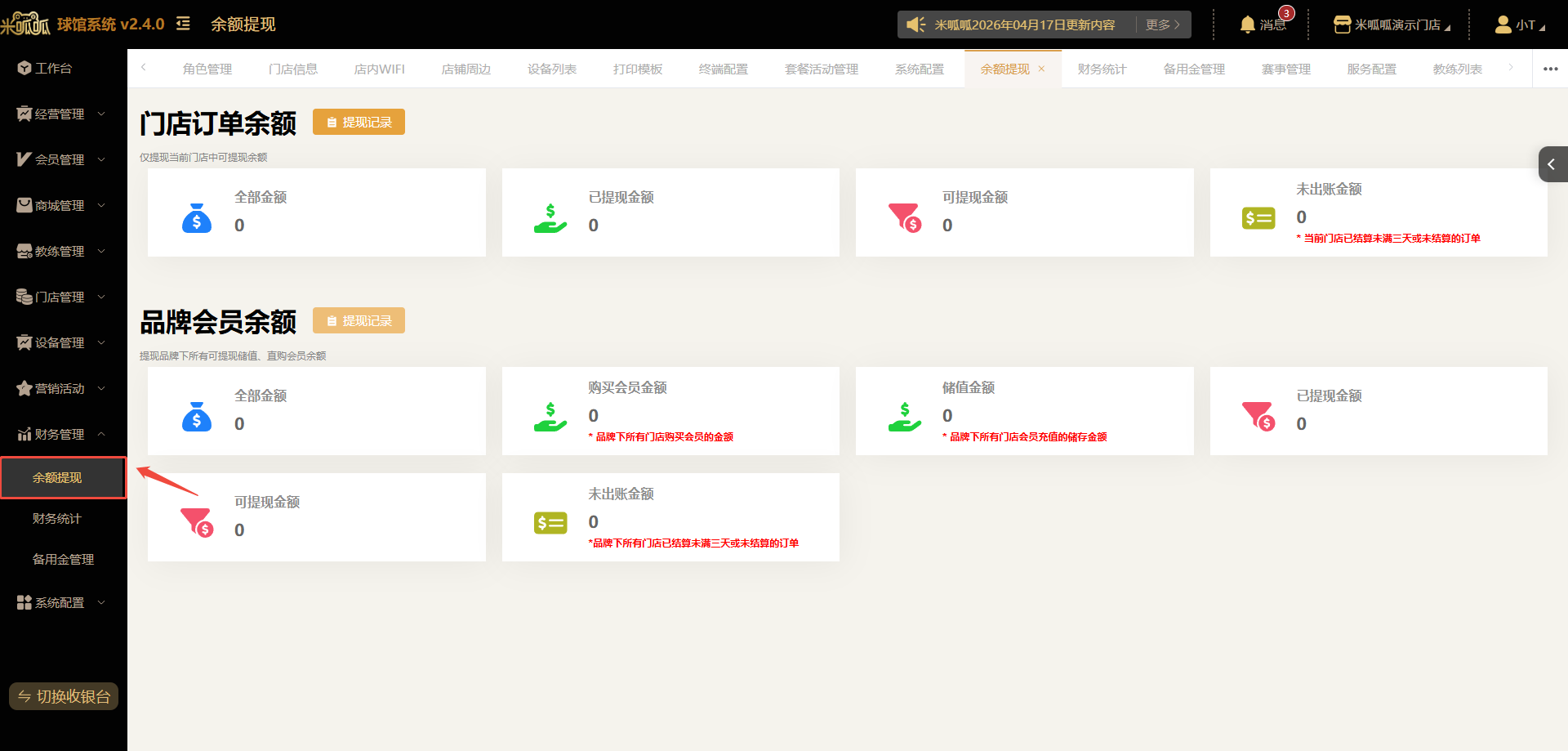
Task: Click the 系统配置 grid icon in sidebar
Action: 24,602
